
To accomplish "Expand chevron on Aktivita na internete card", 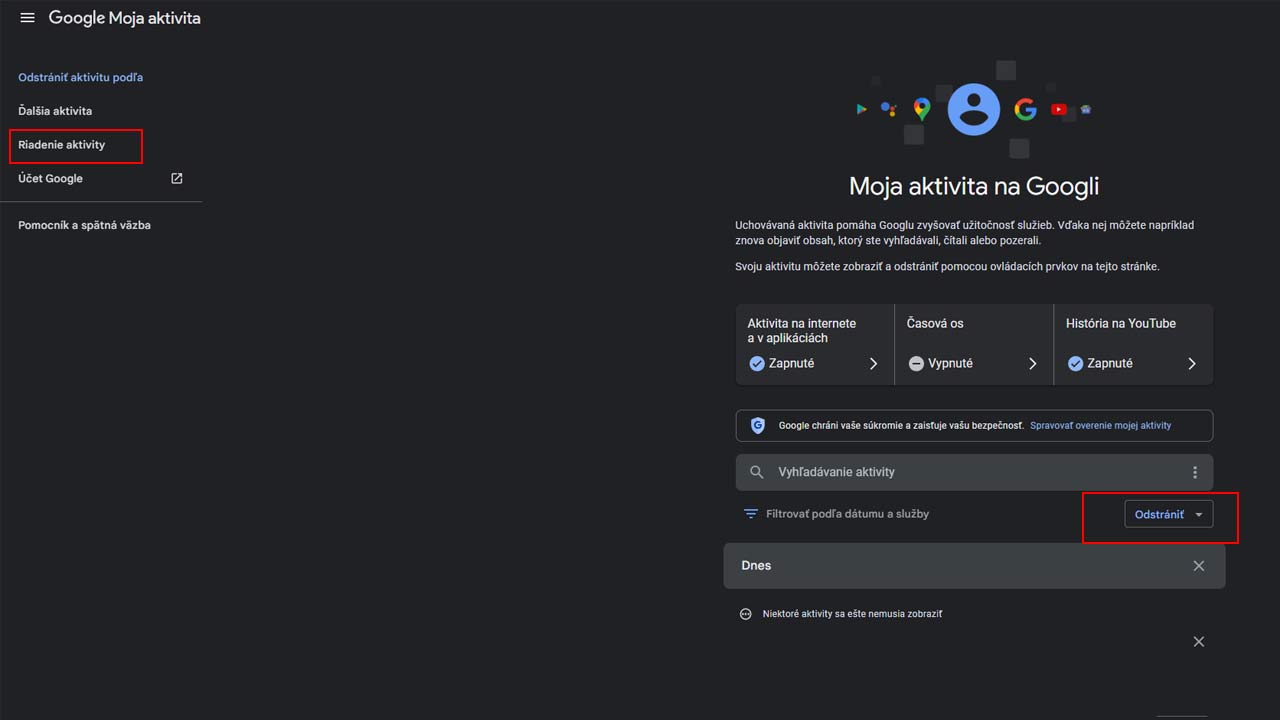I will pos(873,364).
